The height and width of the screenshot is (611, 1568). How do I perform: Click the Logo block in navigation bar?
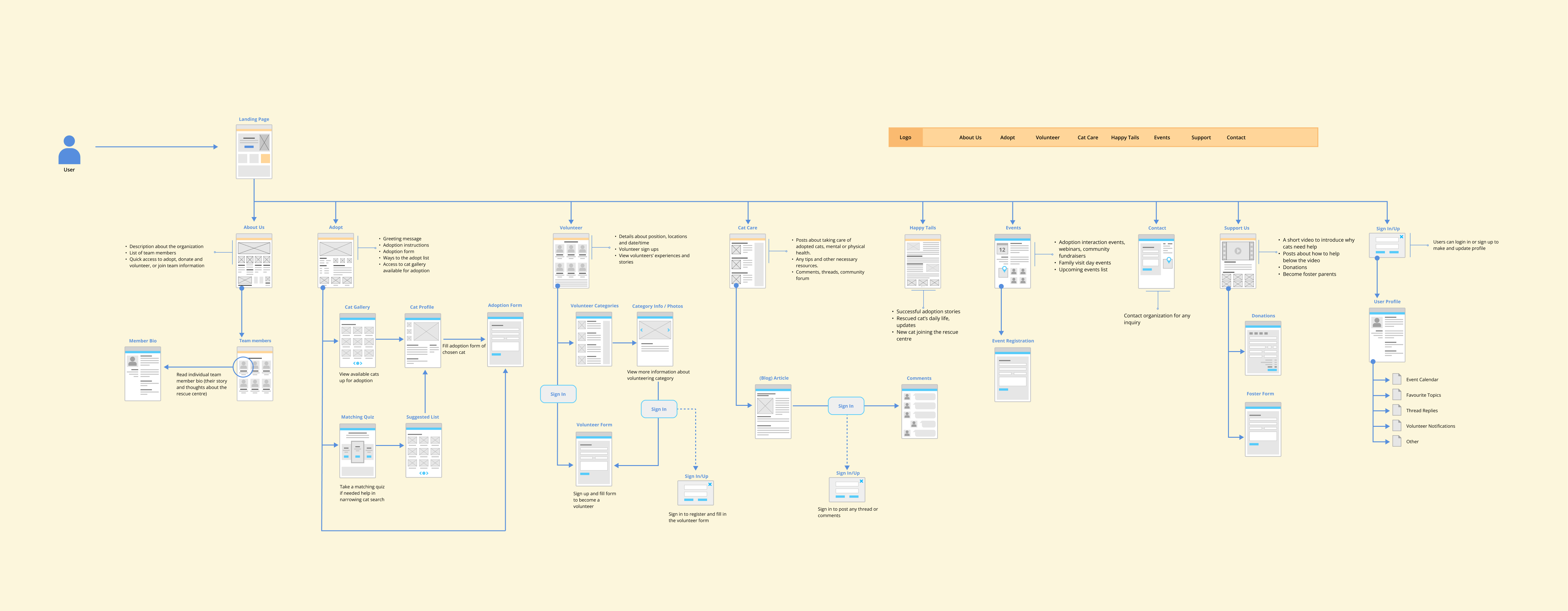pos(906,137)
